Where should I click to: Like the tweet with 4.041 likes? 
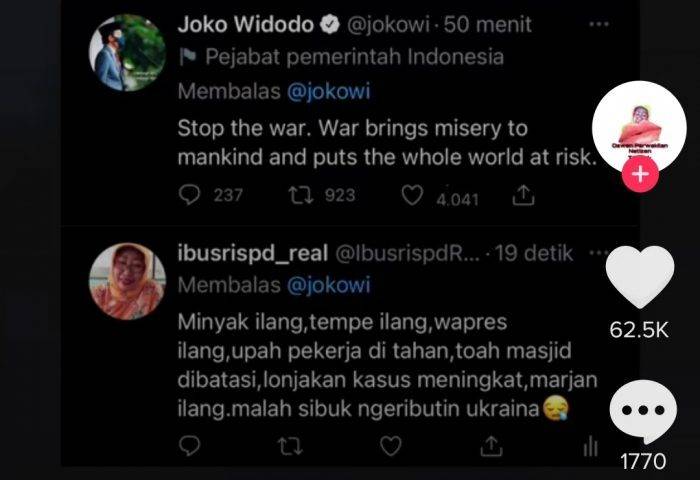[x=412, y=195]
